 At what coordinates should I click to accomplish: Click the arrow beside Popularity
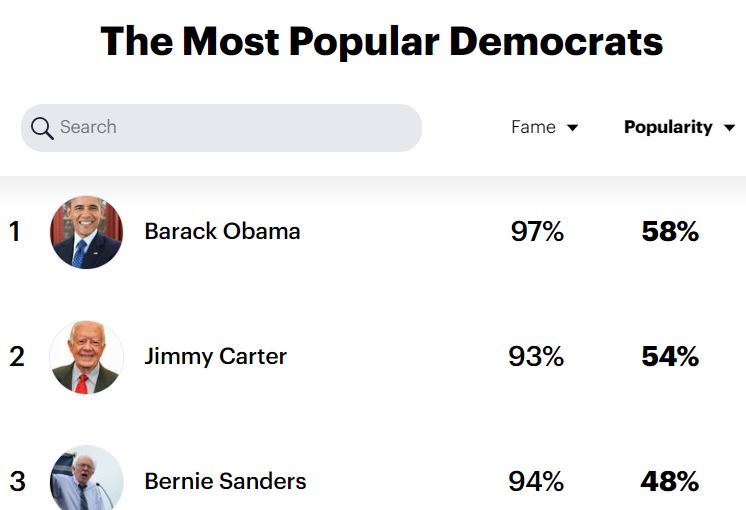click(x=729, y=128)
